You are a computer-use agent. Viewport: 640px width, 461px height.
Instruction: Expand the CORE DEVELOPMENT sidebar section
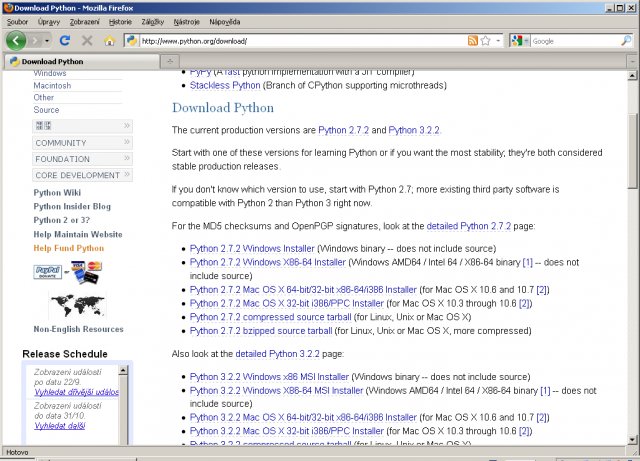(x=82, y=175)
